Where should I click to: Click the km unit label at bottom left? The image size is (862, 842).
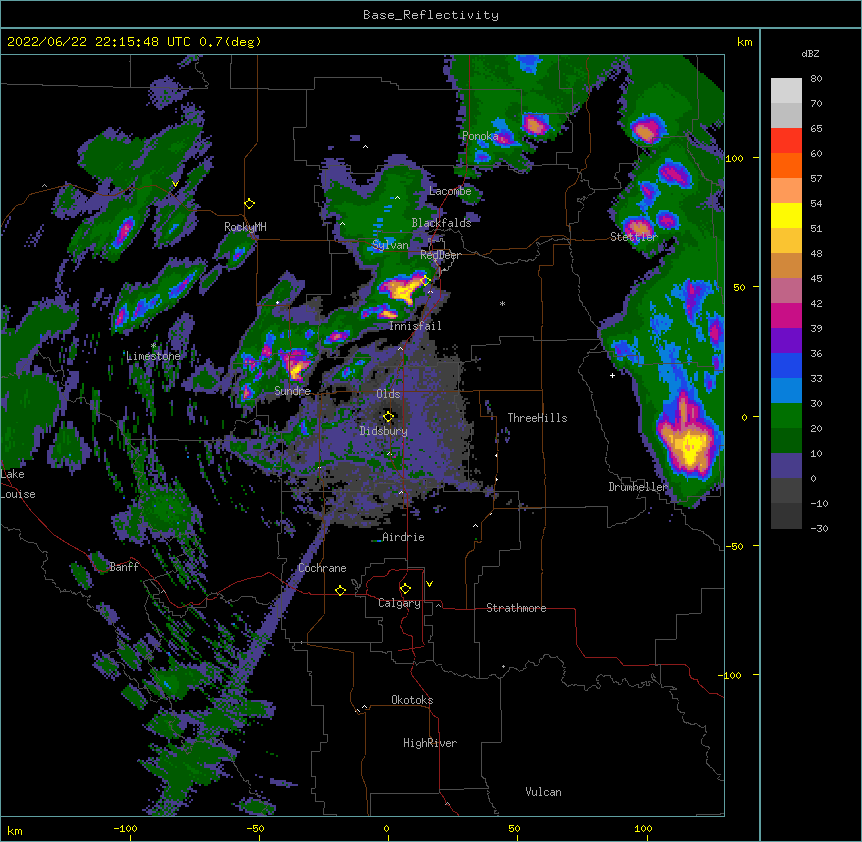click(x=15, y=831)
